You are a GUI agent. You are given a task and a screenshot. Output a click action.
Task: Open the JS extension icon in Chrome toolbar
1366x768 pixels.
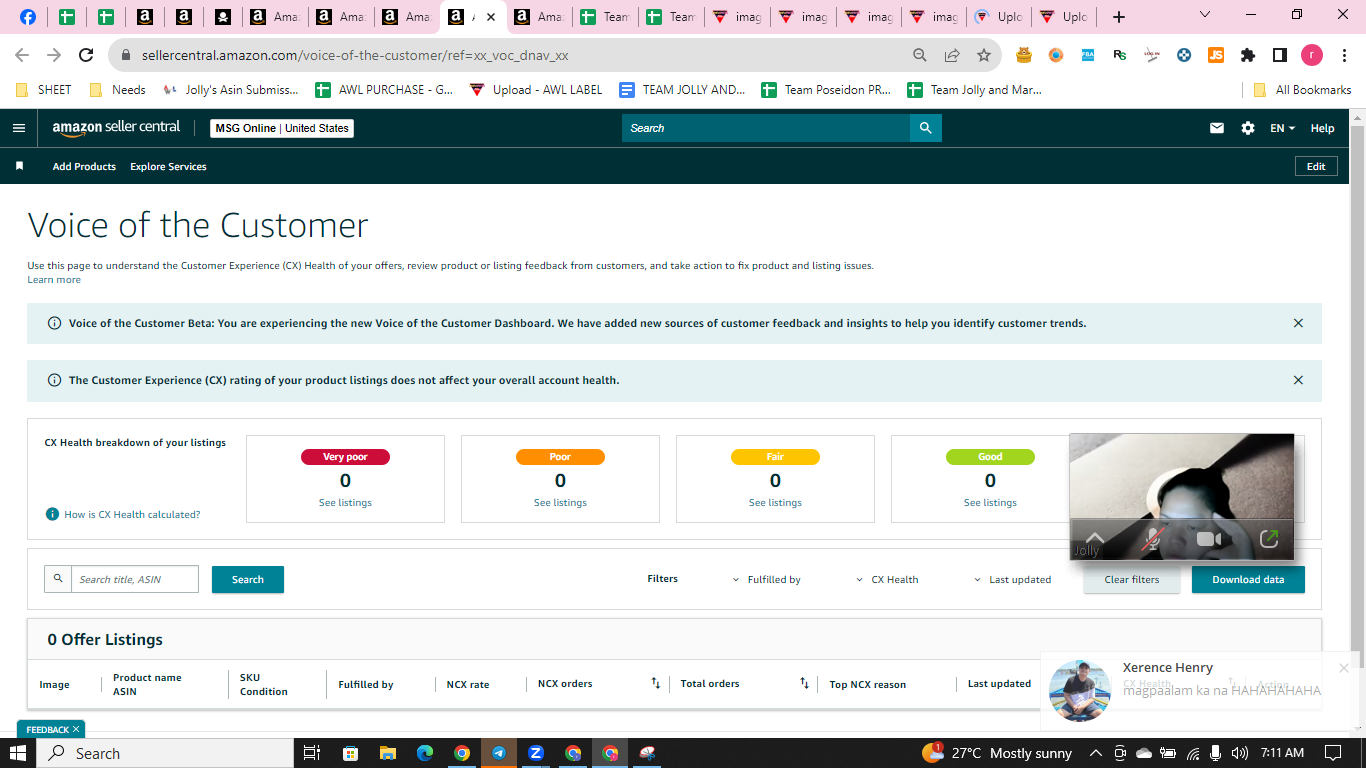(1216, 56)
